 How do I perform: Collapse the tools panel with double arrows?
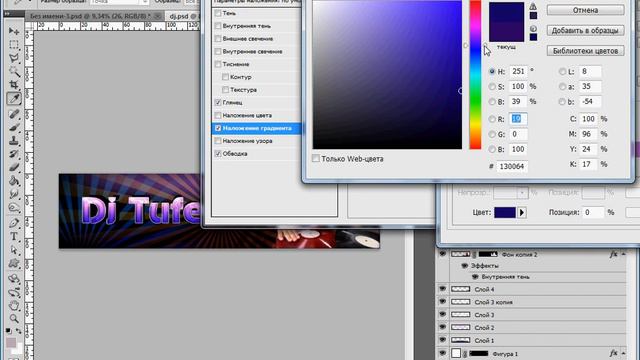(x=7, y=14)
